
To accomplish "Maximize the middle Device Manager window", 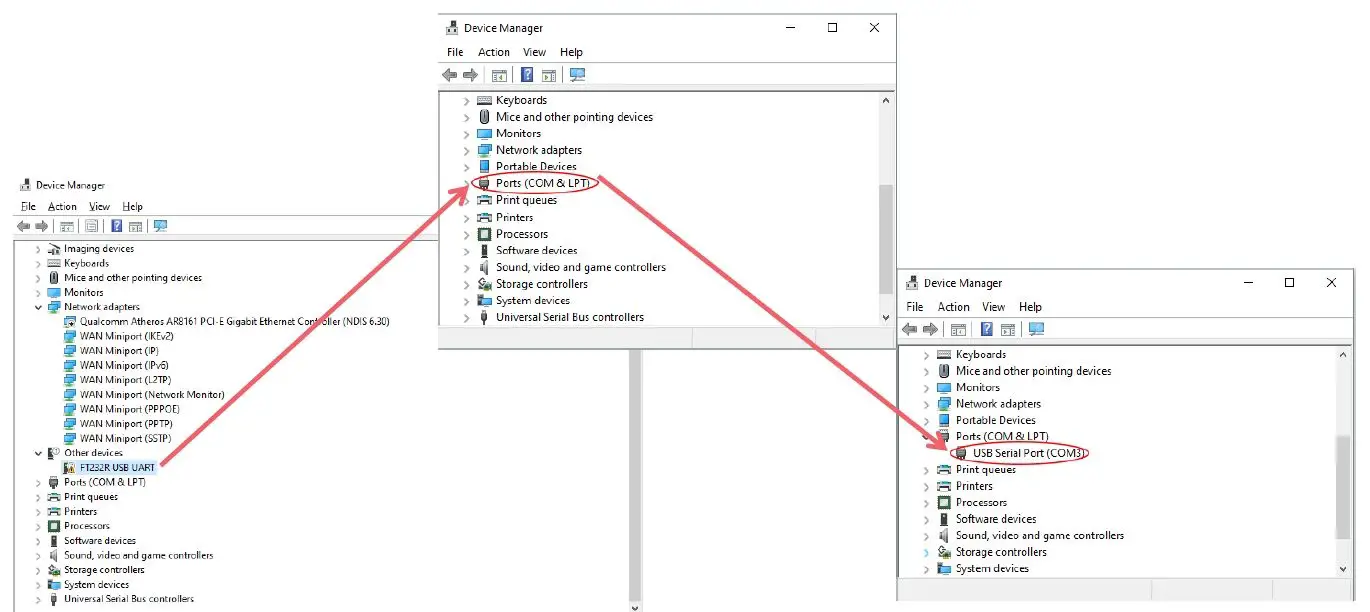I will click(x=832, y=28).
